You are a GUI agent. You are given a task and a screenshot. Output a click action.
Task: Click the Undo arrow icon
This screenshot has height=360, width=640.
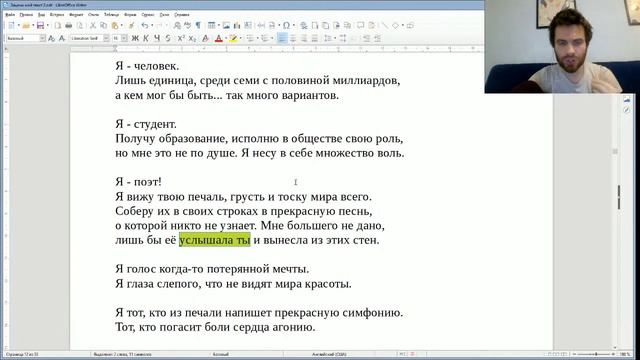coord(145,25)
